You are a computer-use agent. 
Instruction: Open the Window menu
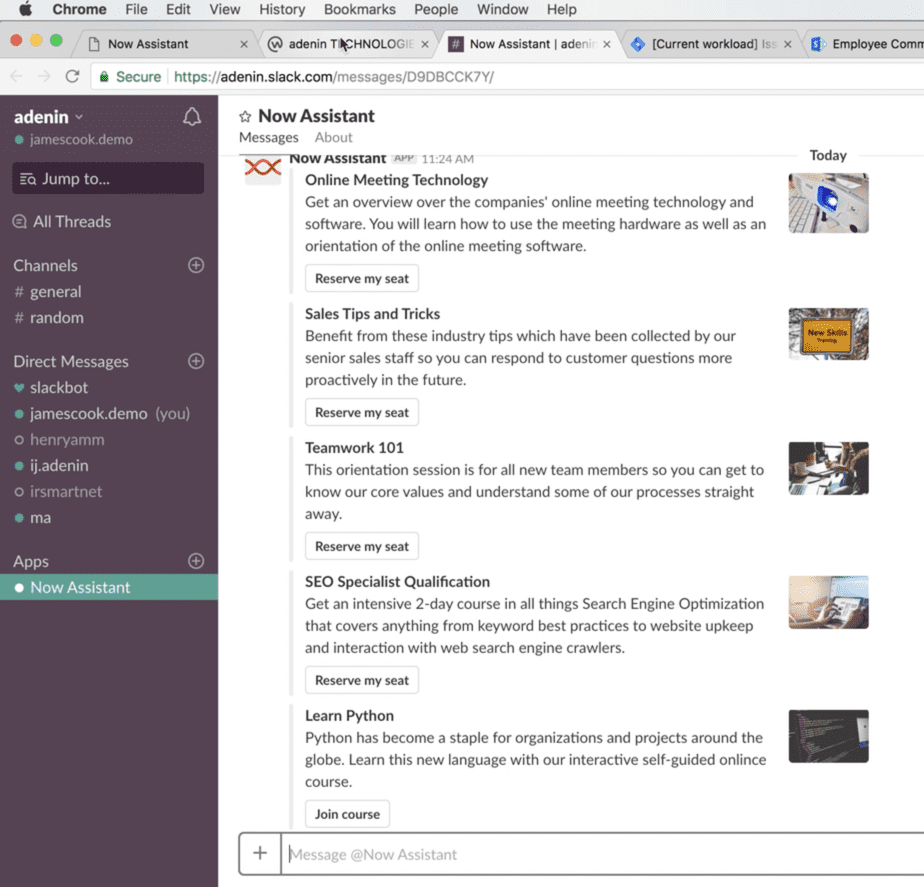point(502,9)
